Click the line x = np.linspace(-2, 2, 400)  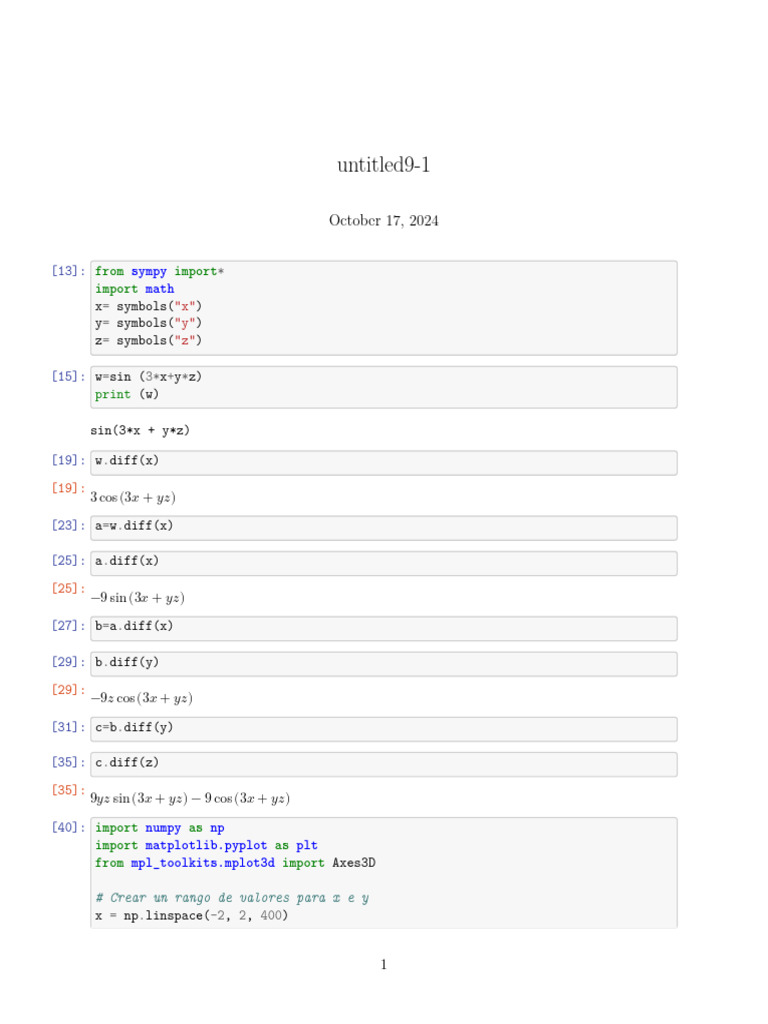point(191,916)
